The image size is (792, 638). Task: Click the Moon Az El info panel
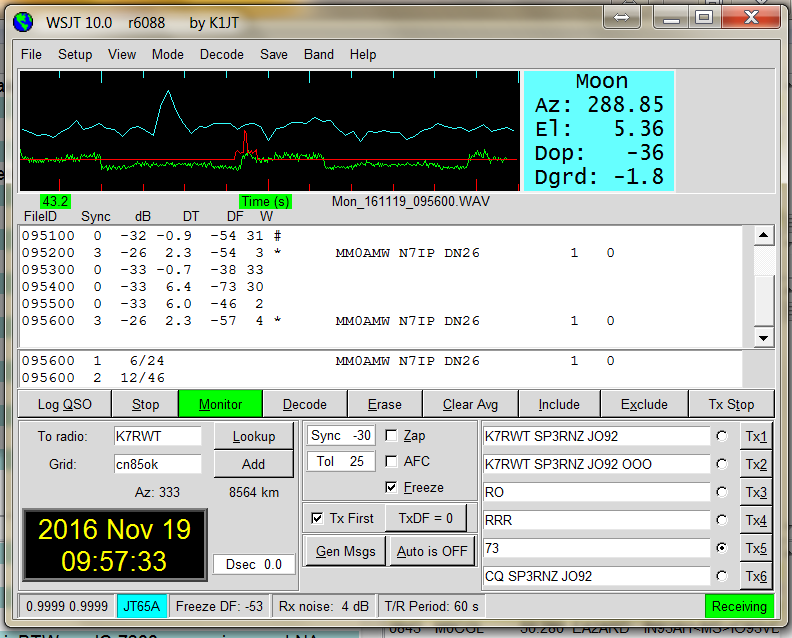click(599, 131)
